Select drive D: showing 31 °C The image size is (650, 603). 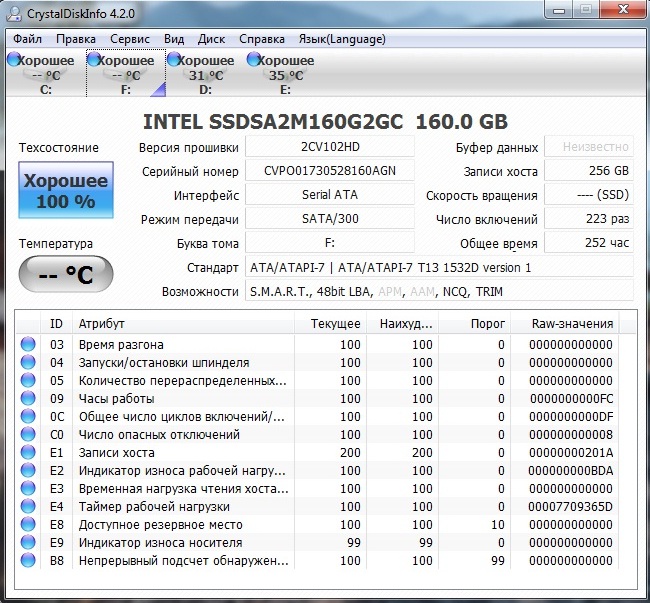pyautogui.click(x=206, y=73)
